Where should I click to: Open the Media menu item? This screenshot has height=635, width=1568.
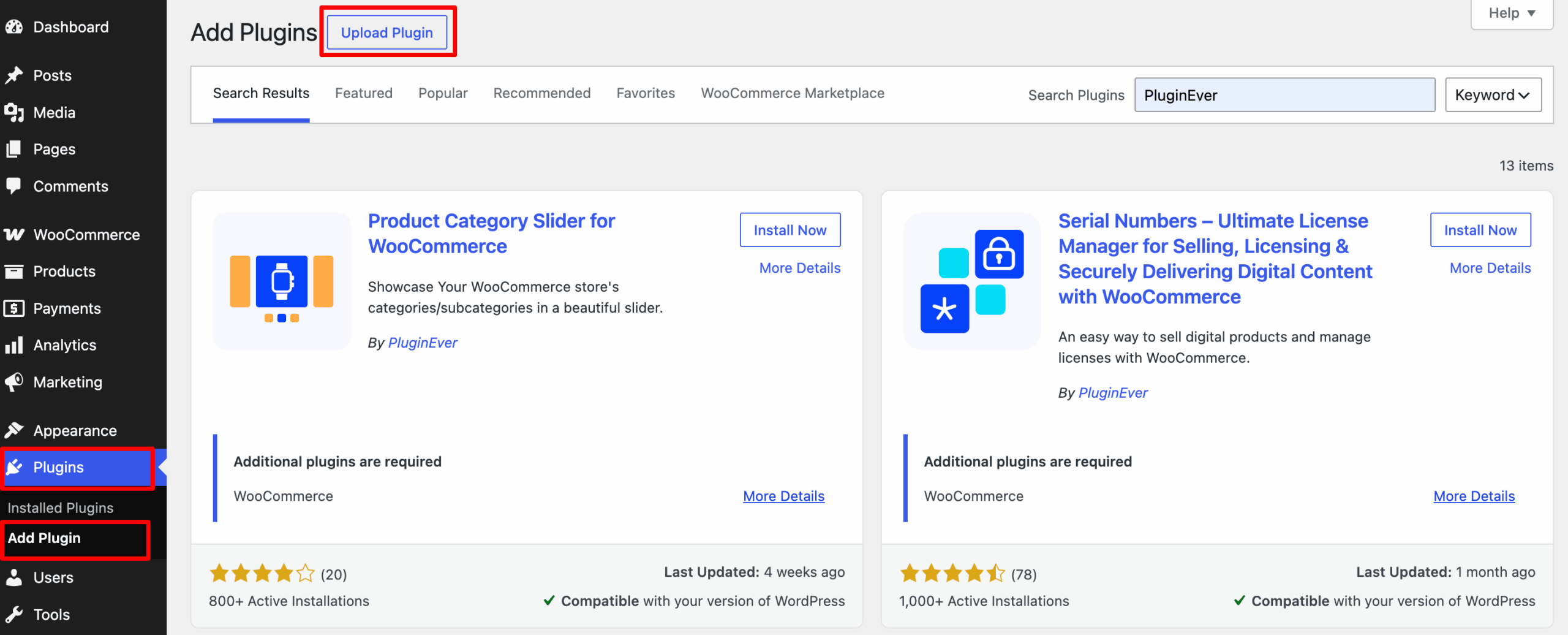pyautogui.click(x=83, y=113)
